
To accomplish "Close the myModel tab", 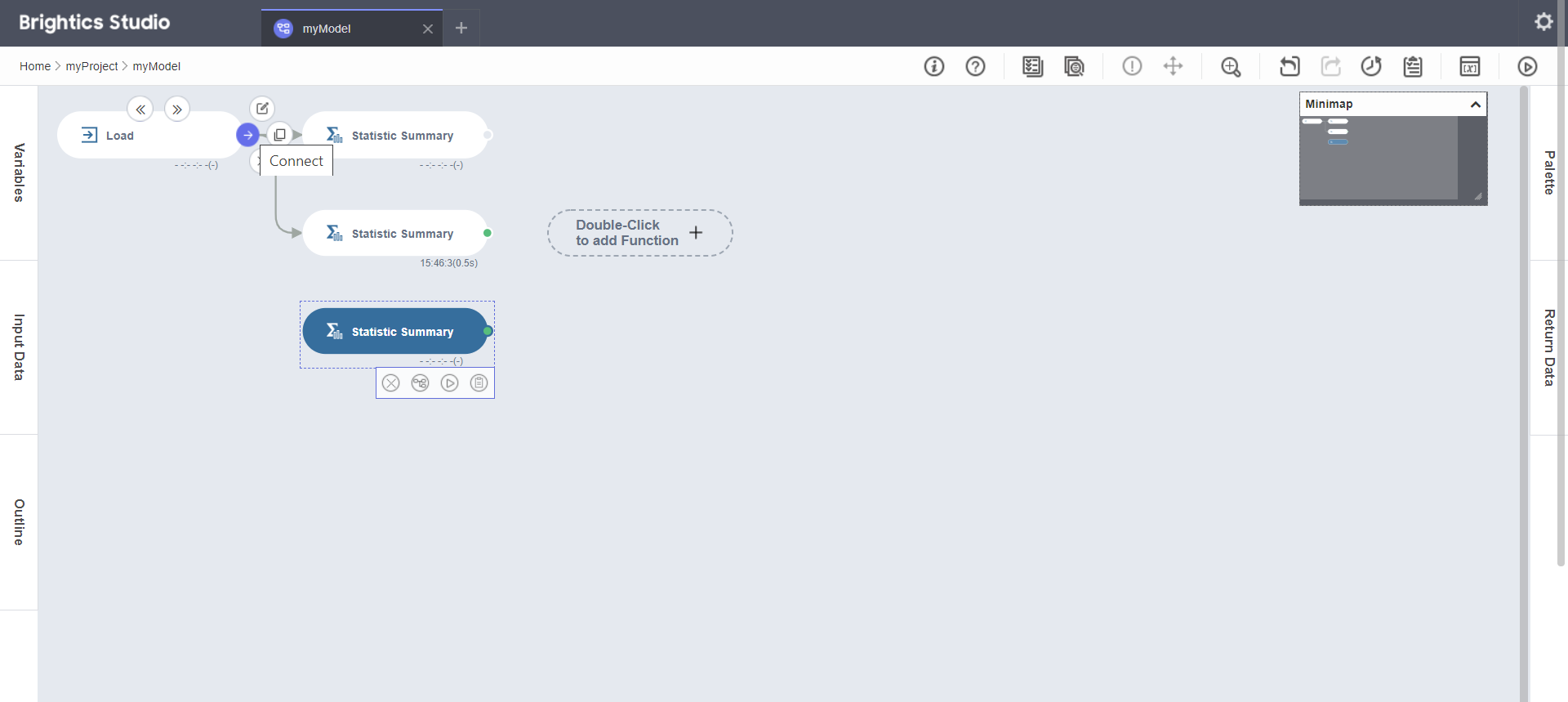I will point(428,29).
